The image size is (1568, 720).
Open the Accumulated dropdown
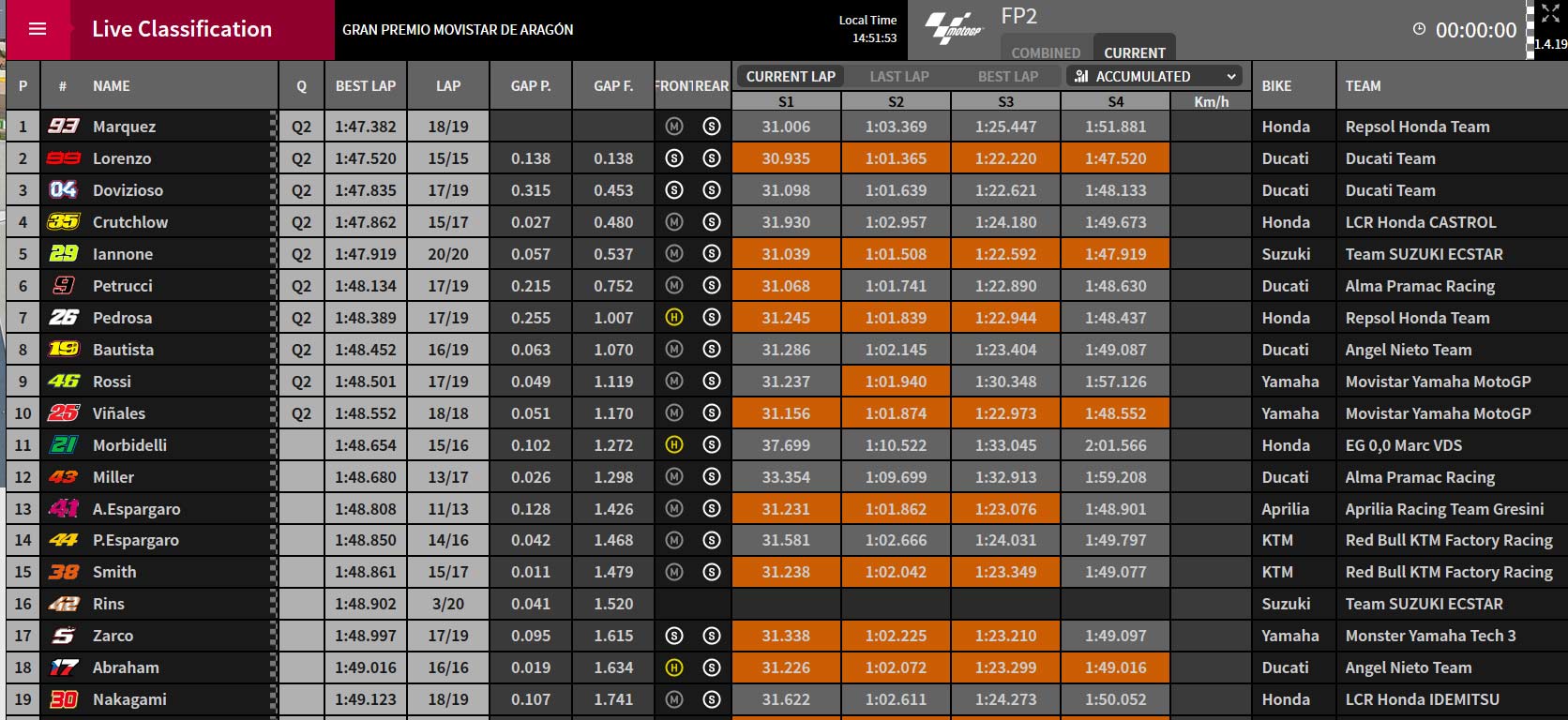coord(1155,77)
